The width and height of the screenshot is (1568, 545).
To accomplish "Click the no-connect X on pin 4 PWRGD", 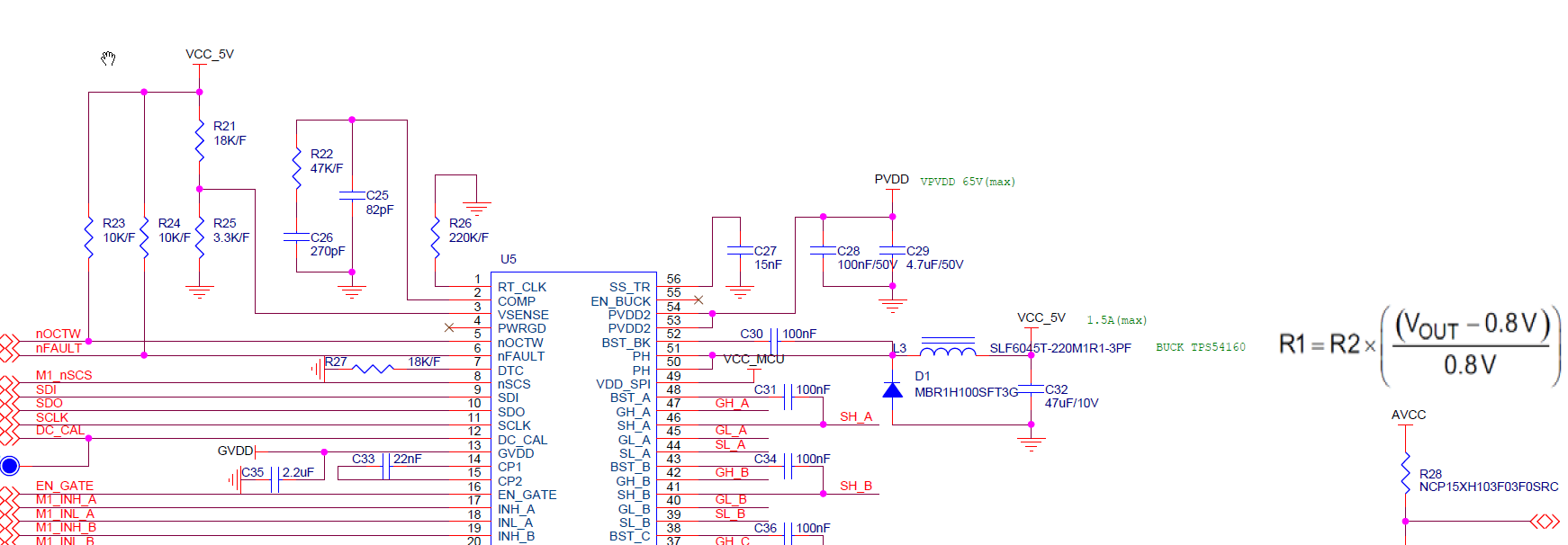I will click(449, 327).
